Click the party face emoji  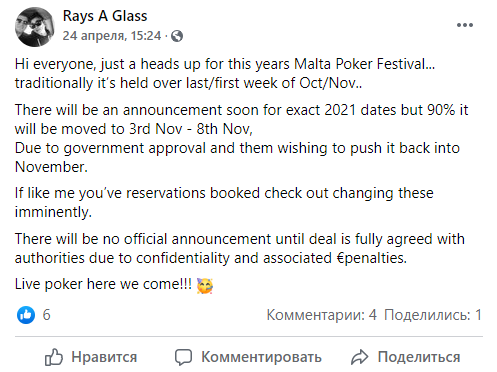(205, 286)
